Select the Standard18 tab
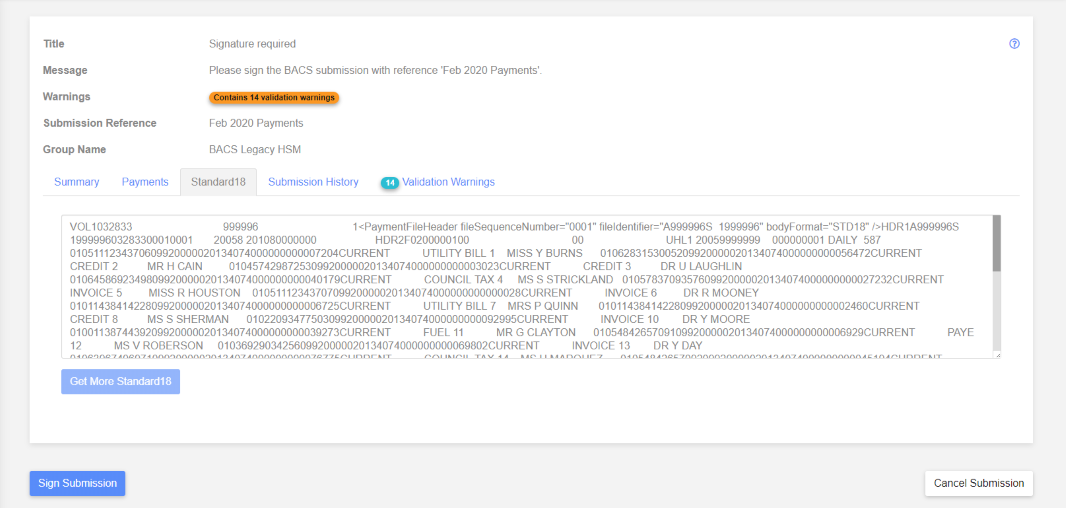The height and width of the screenshot is (508, 1066). [218, 182]
